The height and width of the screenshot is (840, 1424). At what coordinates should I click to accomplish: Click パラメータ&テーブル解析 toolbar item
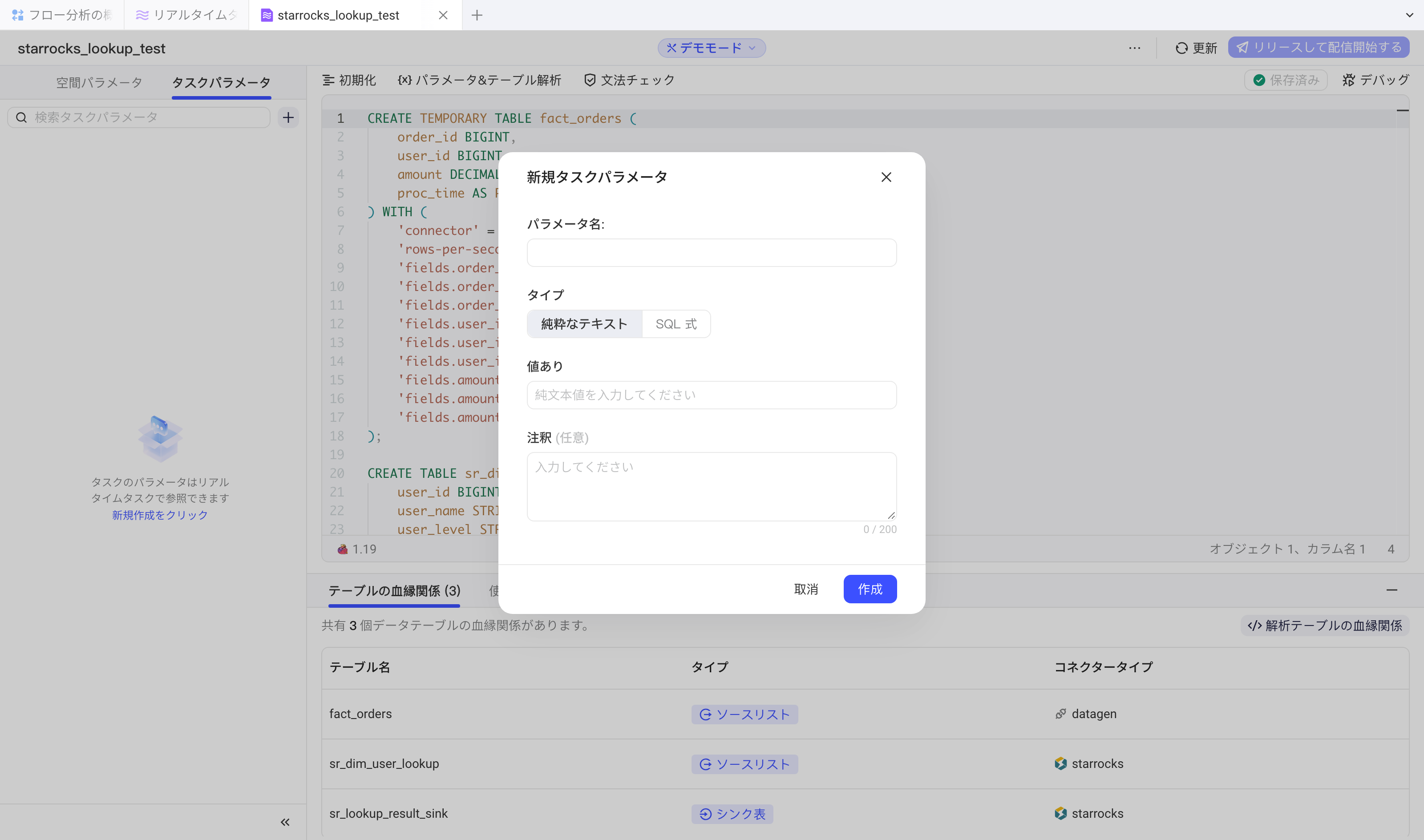479,81
